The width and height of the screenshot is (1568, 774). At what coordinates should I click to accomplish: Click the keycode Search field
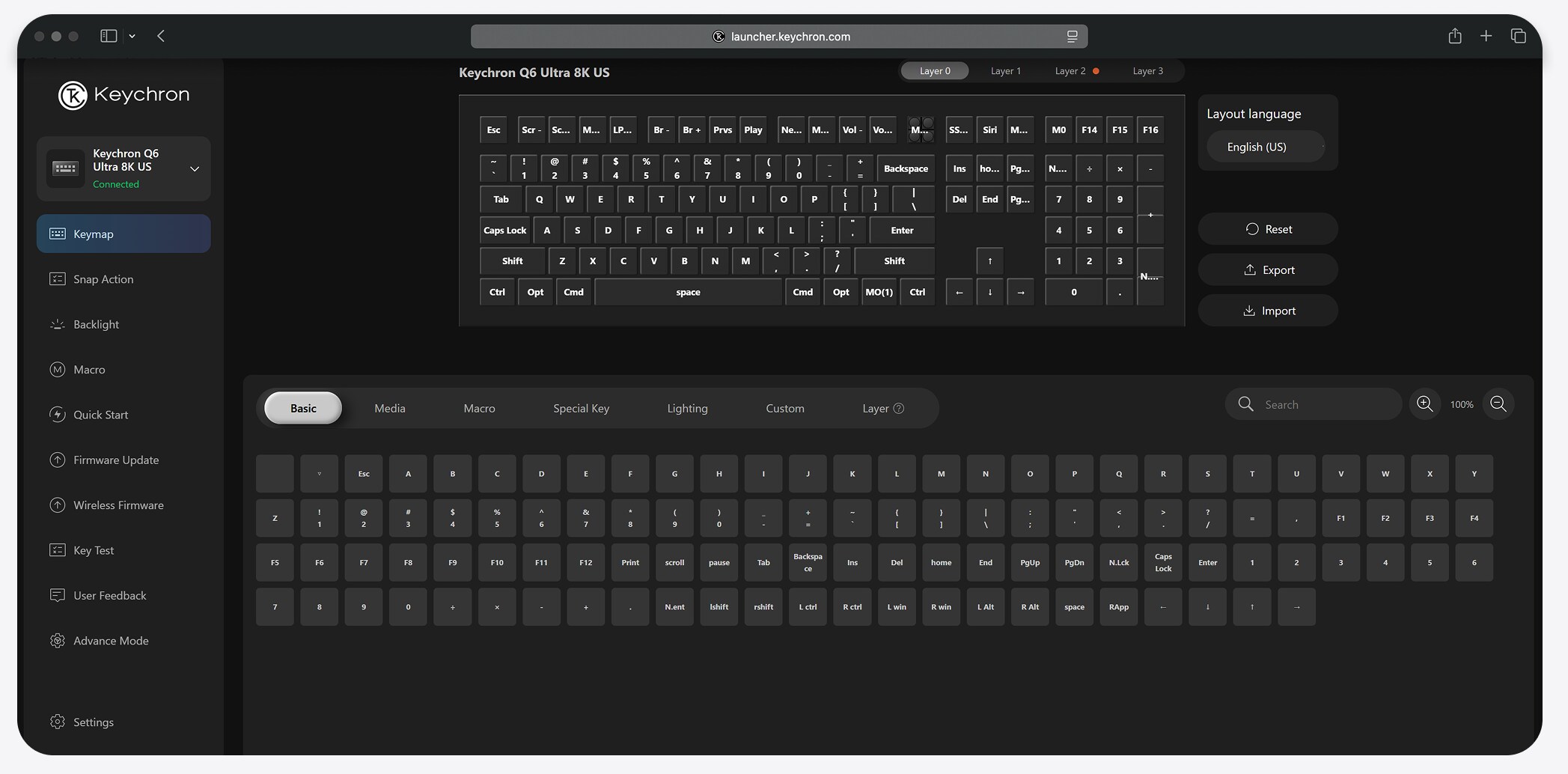(x=1314, y=404)
